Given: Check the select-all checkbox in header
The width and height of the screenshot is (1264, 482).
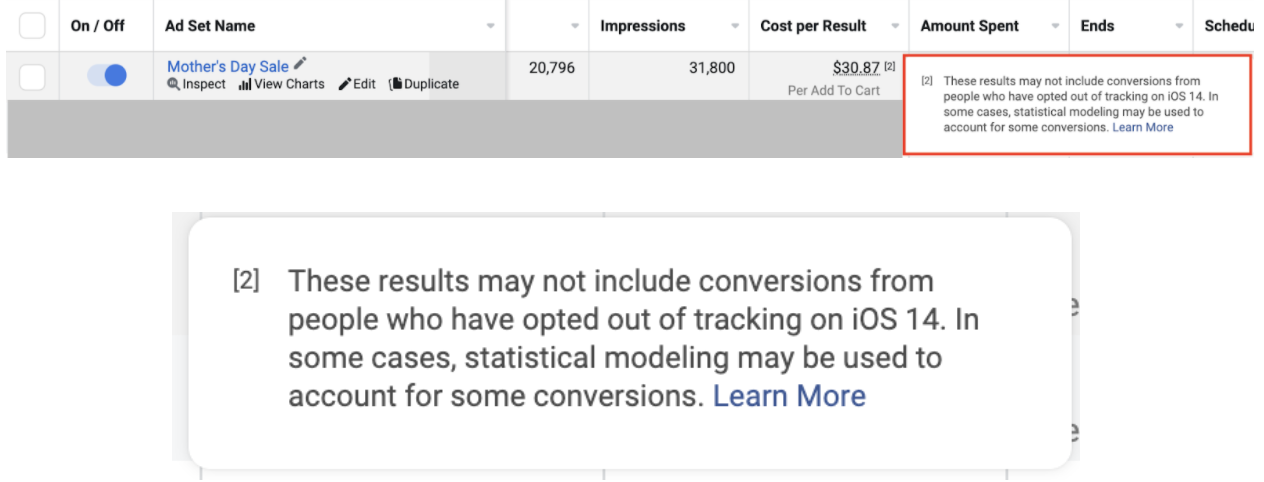Looking at the screenshot, I should point(32,26).
